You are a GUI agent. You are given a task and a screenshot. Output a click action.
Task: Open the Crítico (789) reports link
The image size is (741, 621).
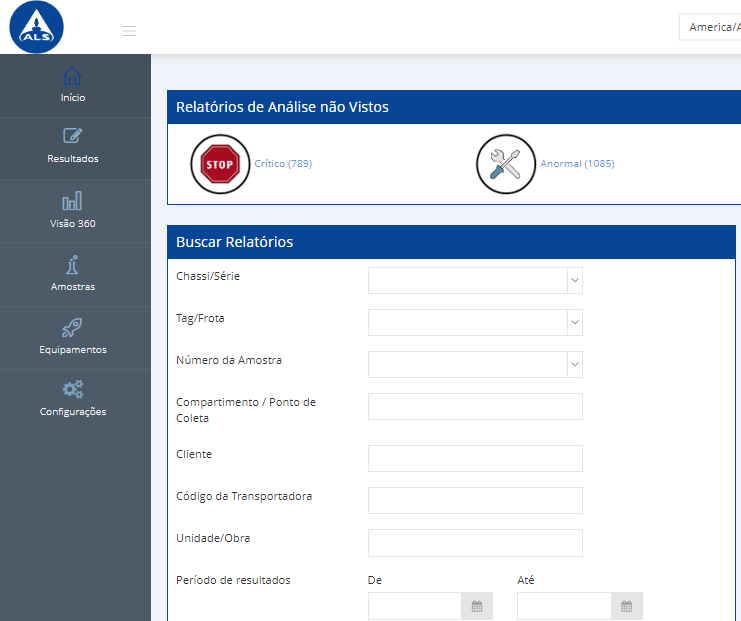[x=283, y=164]
